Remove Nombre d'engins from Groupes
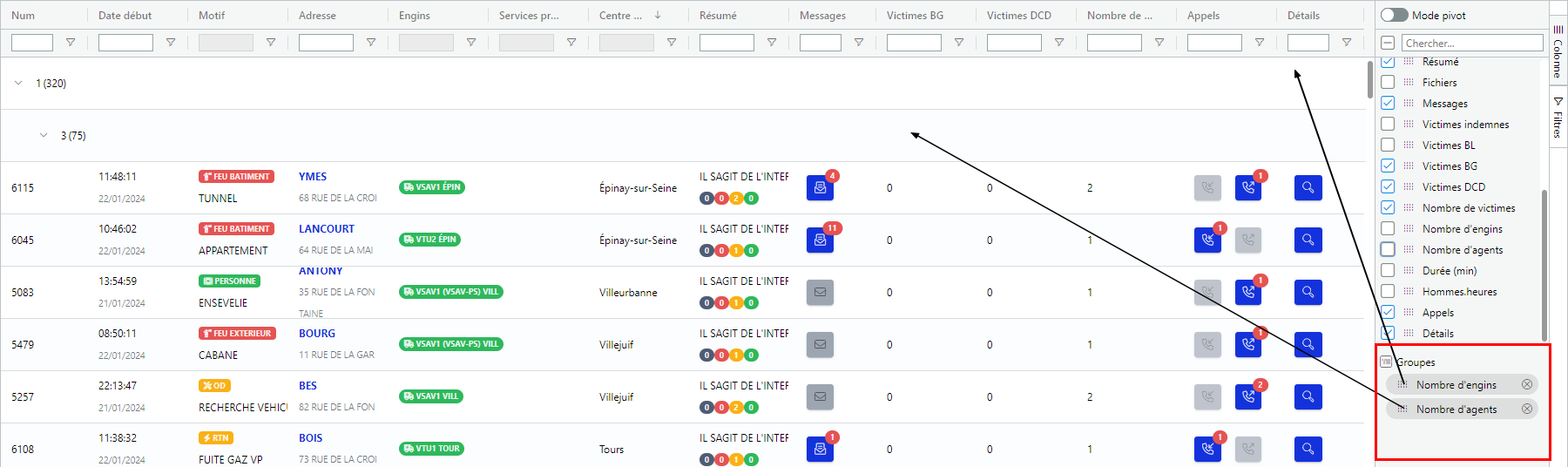This screenshot has height=467, width=1568. click(1526, 385)
